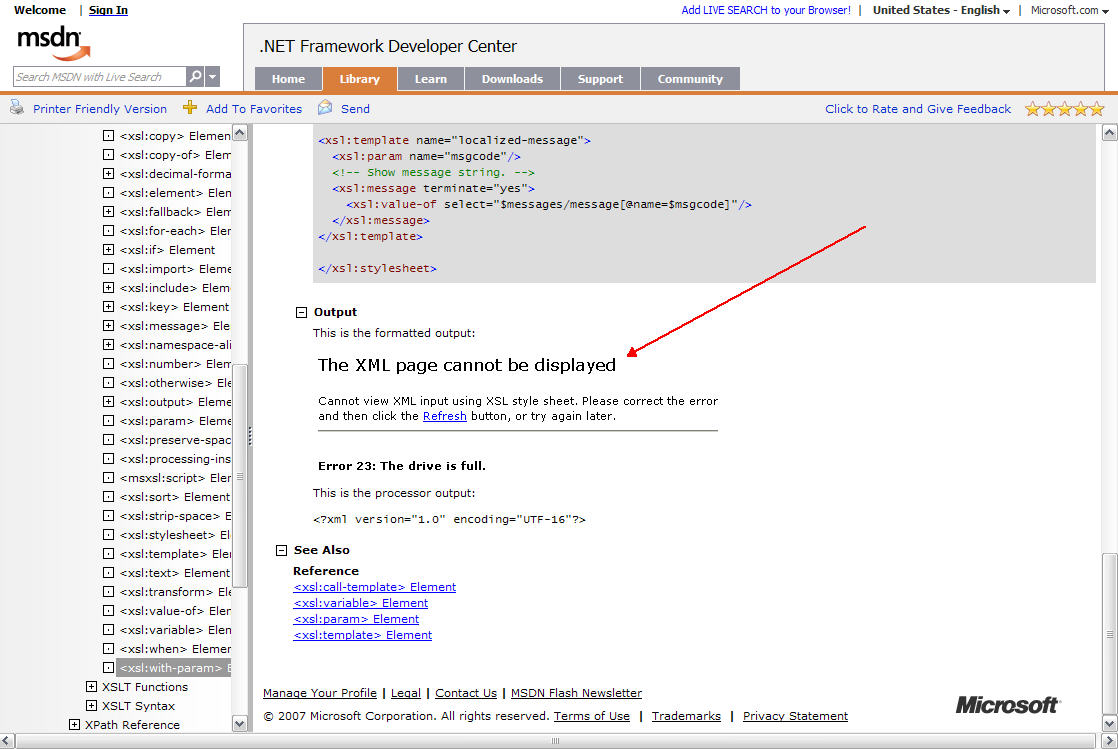1118x749 pixels.
Task: Expand the XSLT Functions node
Action: [91, 687]
